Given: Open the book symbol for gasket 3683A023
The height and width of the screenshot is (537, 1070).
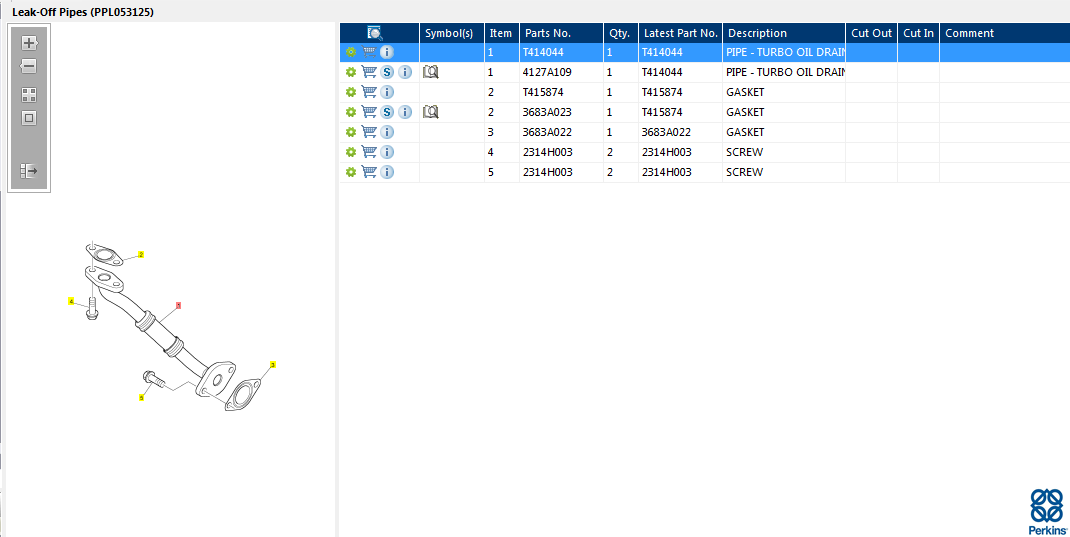Looking at the screenshot, I should 431,112.
